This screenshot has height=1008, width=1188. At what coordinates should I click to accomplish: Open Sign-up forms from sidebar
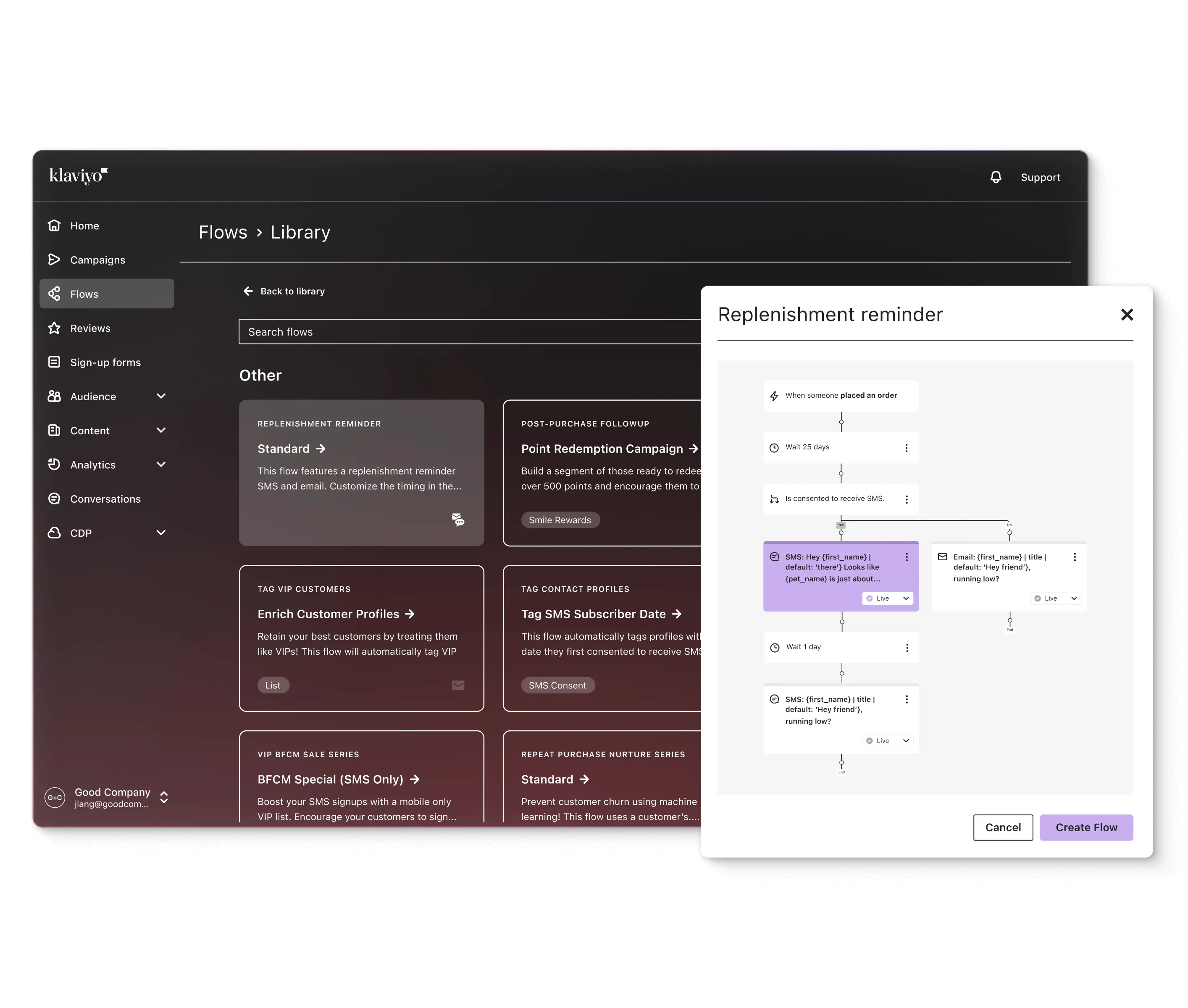tap(107, 362)
